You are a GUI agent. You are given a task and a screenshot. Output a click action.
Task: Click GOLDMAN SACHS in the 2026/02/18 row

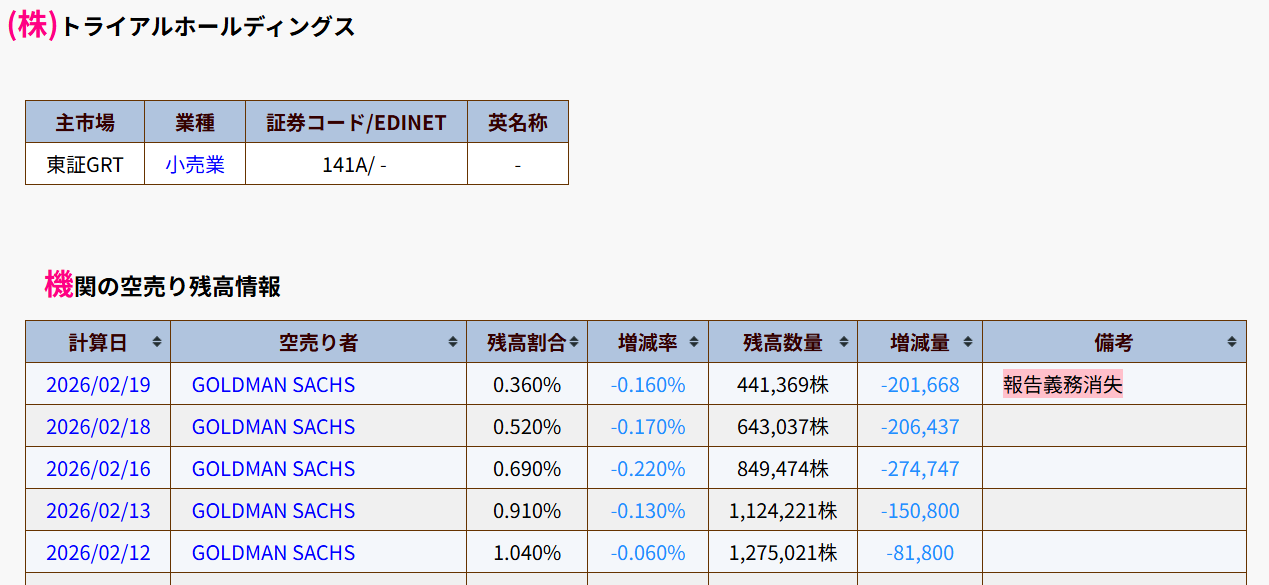point(273,427)
